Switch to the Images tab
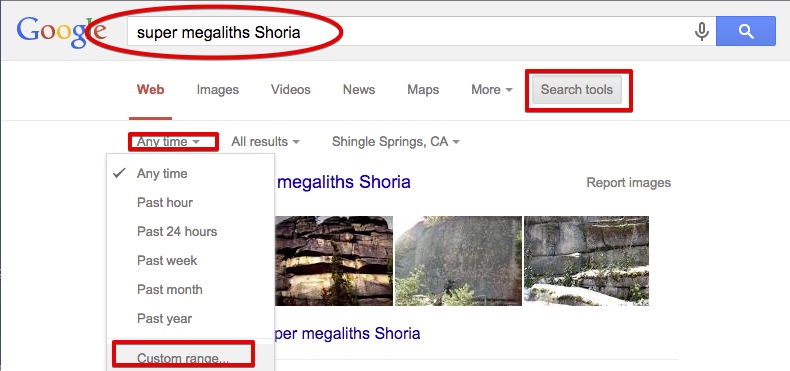The width and height of the screenshot is (790, 371). (x=218, y=90)
